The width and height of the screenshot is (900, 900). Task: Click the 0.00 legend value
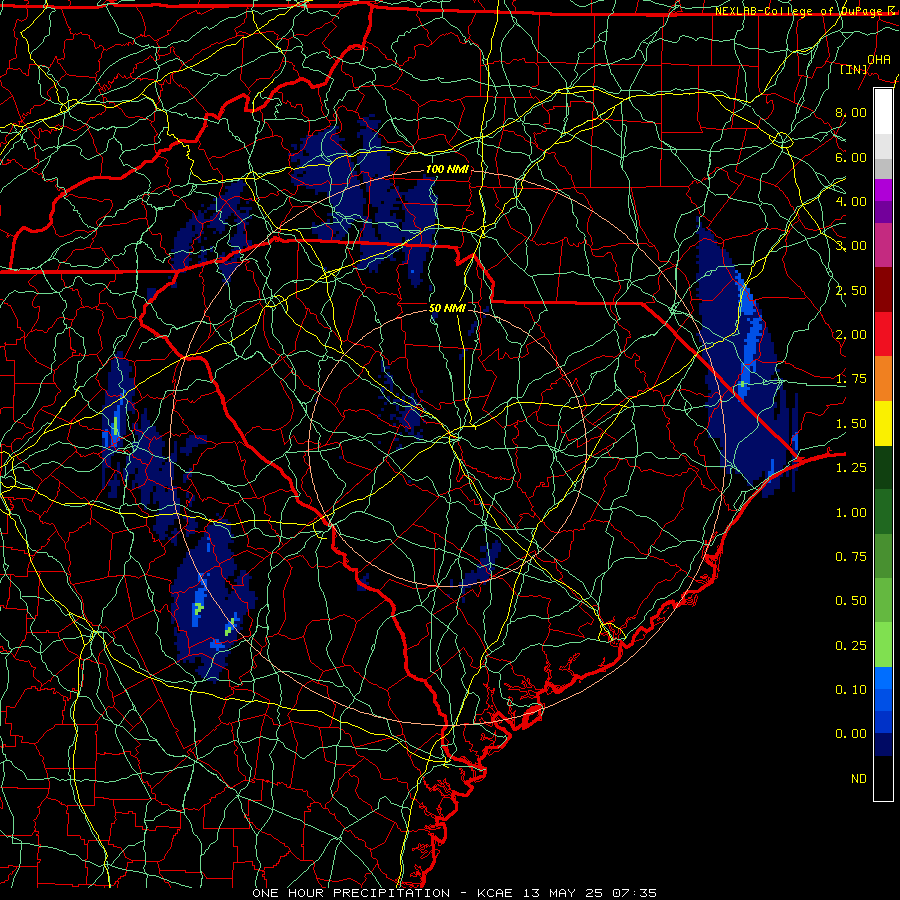[x=851, y=734]
